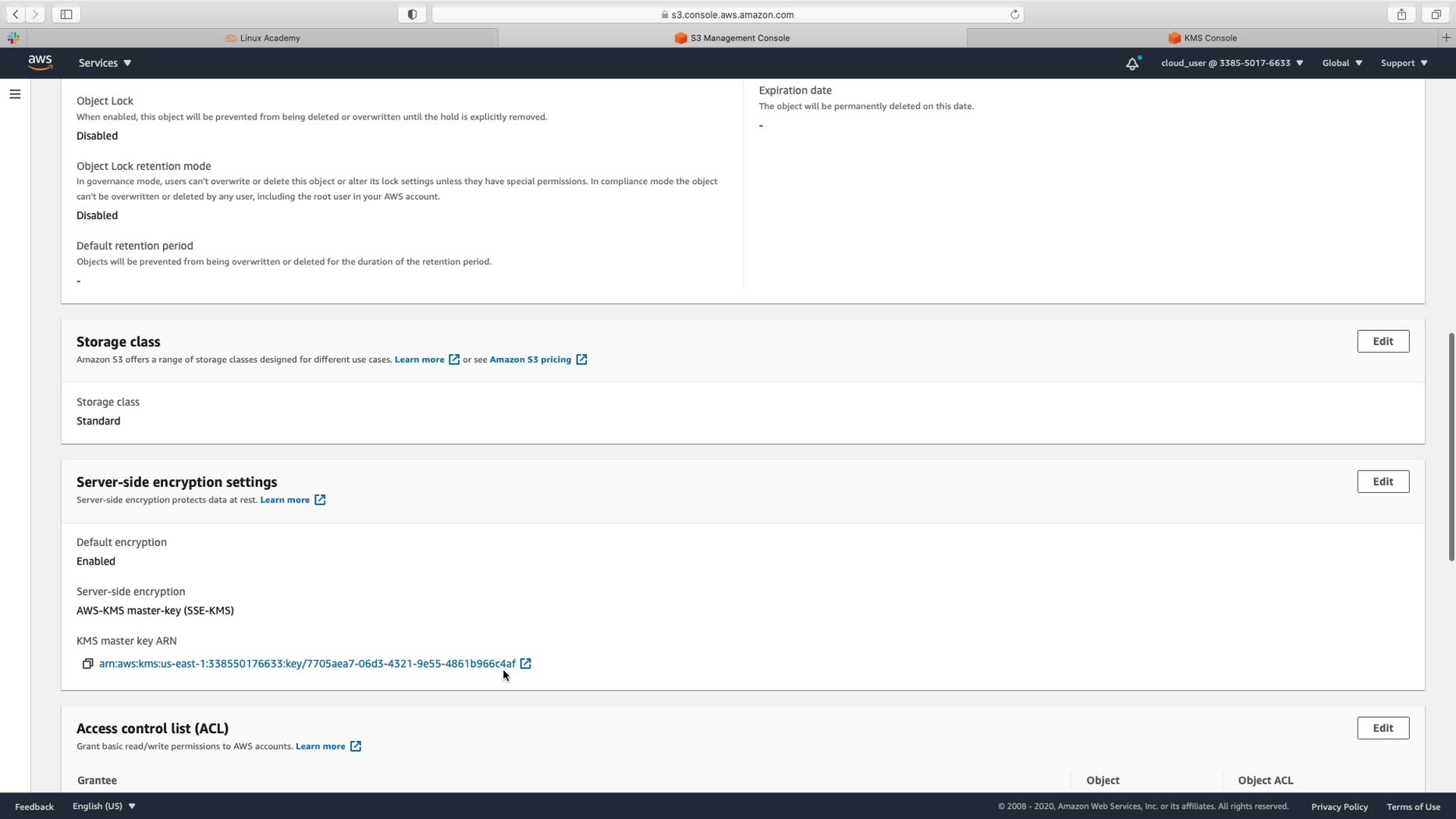Open the Amazon S3 pricing link
This screenshot has height=819, width=1456.
538,360
